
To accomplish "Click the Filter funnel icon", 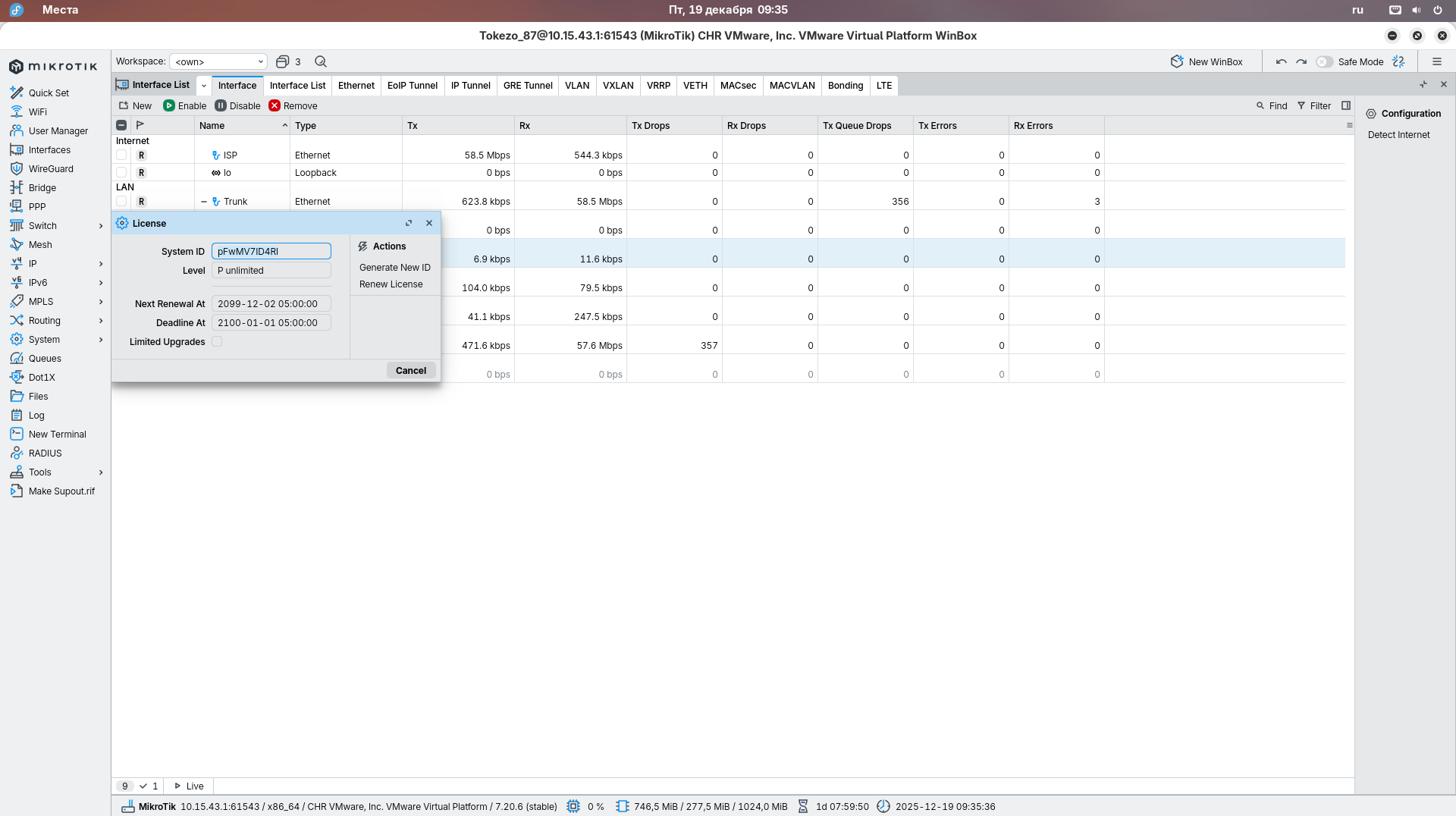I will click(x=1301, y=105).
